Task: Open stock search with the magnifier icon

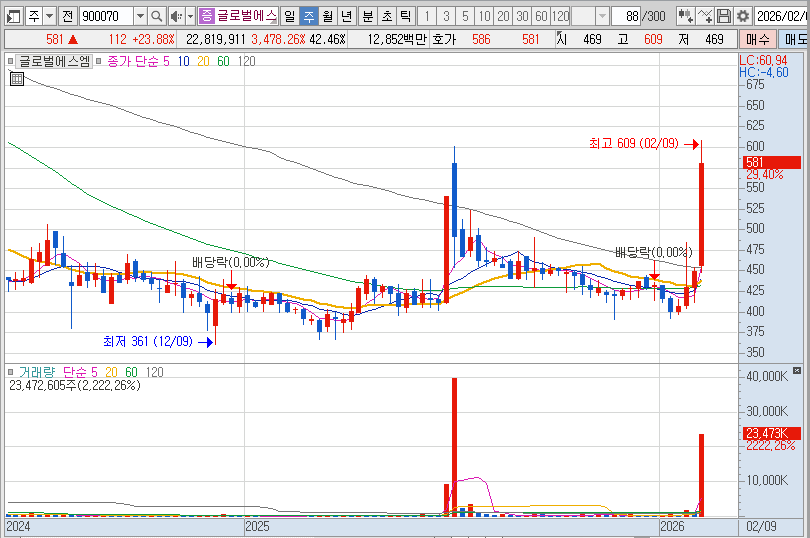Action: [157, 17]
